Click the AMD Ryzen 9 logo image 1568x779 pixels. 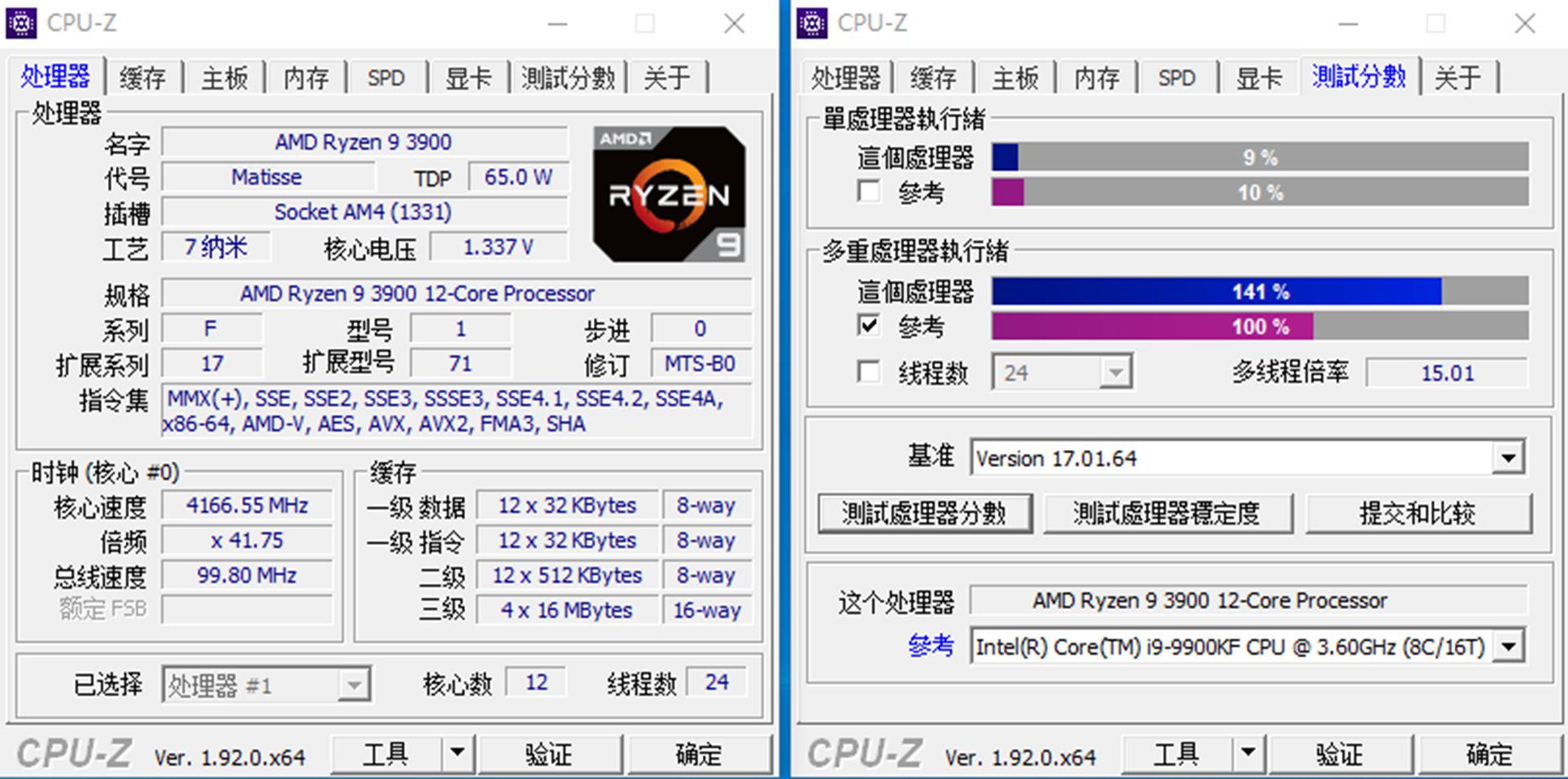[668, 192]
